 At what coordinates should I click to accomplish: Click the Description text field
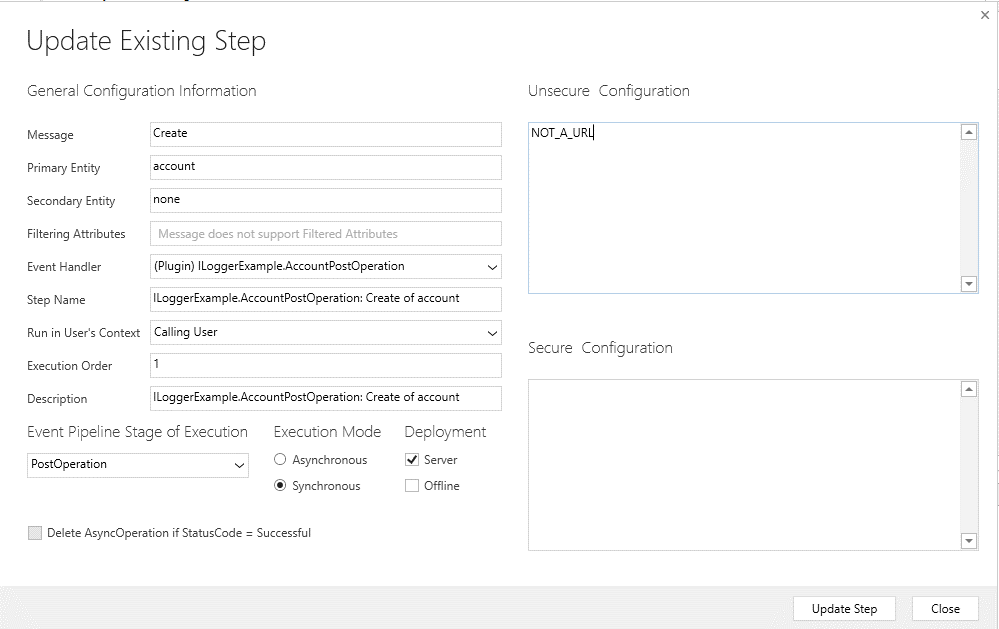(x=325, y=398)
